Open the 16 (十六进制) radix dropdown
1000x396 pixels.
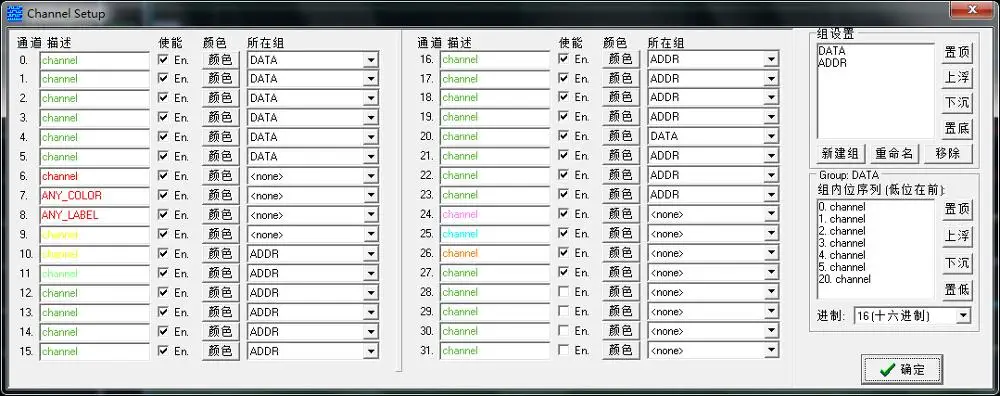pos(963,316)
